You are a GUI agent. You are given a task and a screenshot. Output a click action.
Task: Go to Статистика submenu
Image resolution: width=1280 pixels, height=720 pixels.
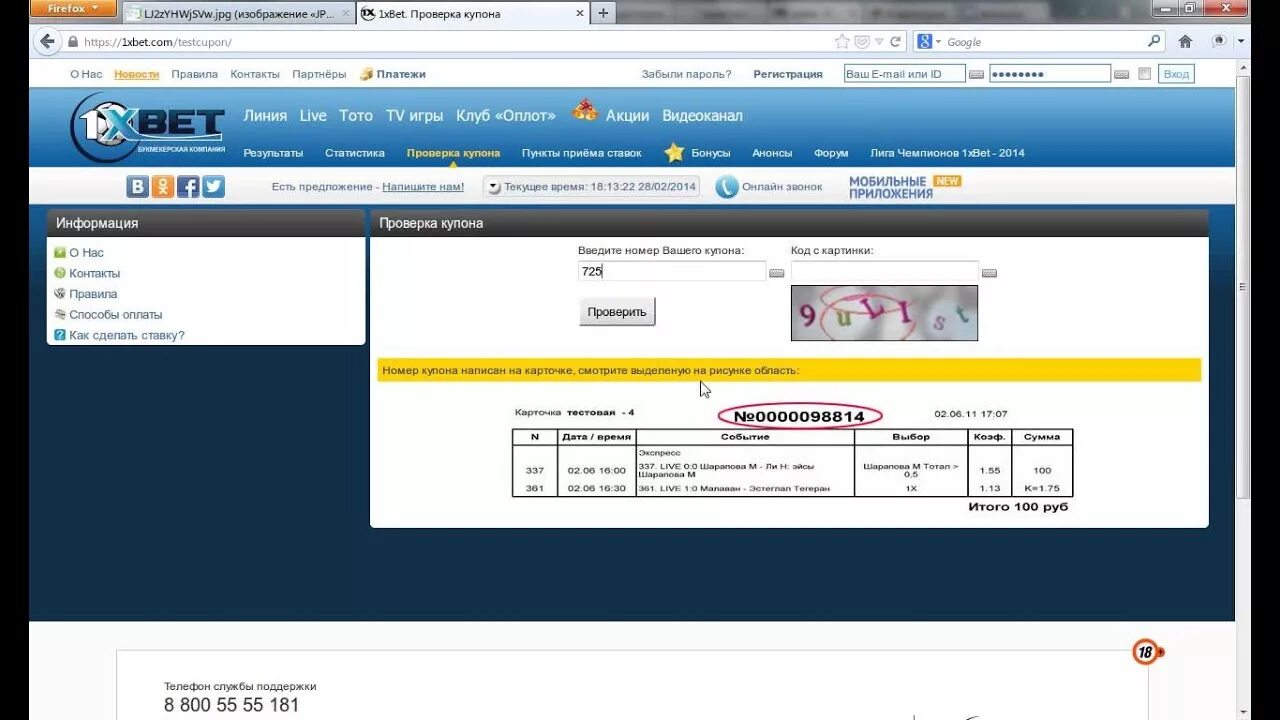[355, 153]
